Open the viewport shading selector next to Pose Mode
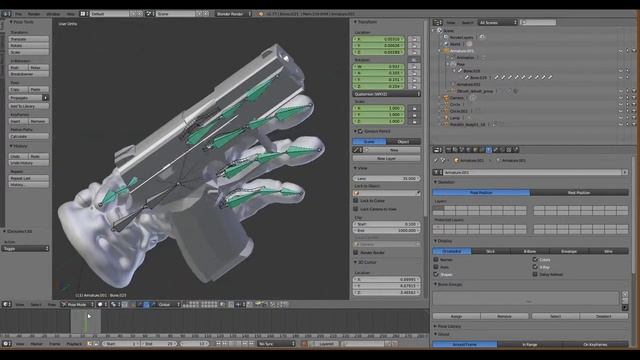 [102, 304]
